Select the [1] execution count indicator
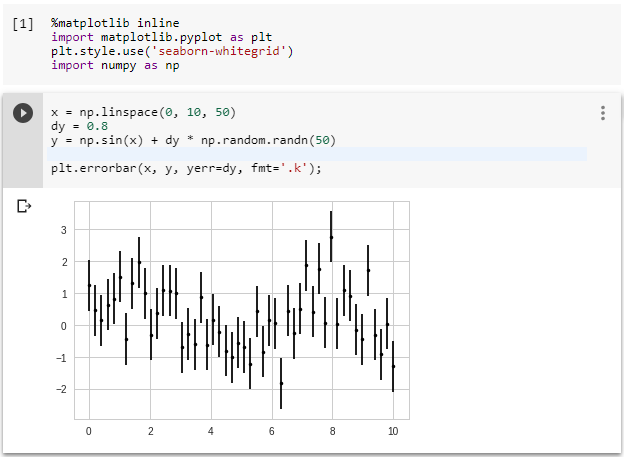Image resolution: width=624 pixels, height=457 pixels. (23, 24)
